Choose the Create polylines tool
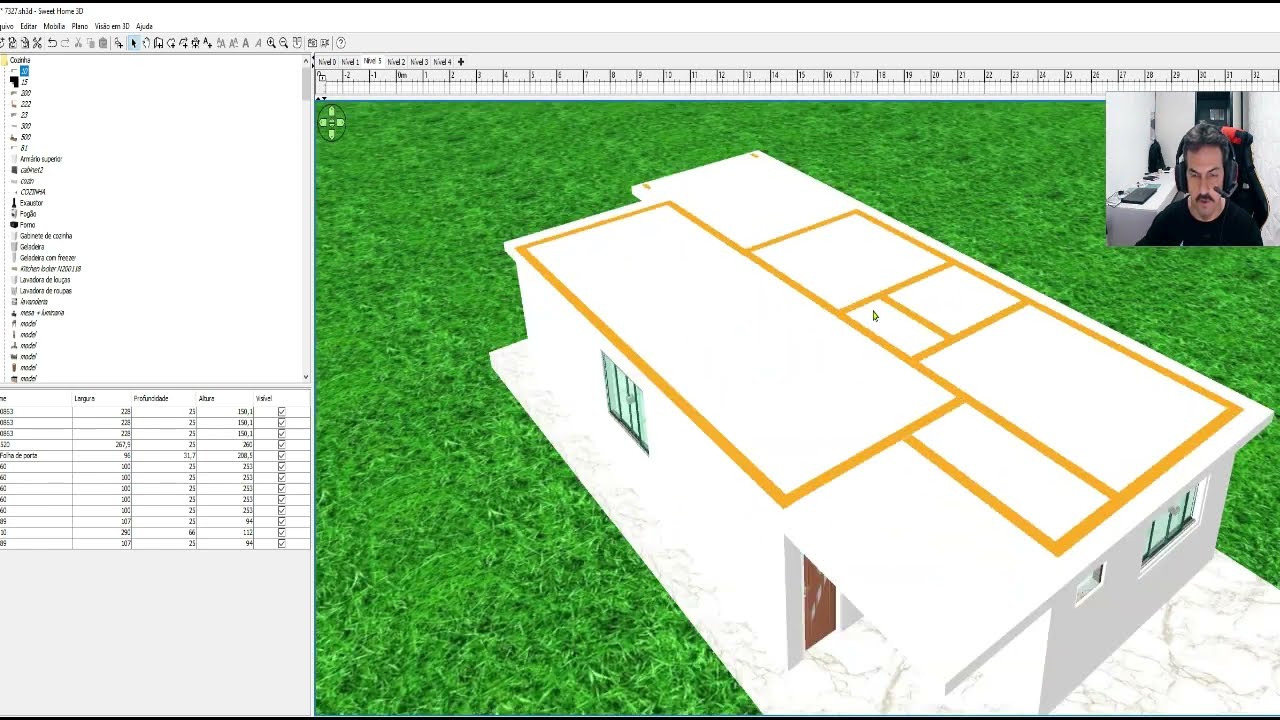Image resolution: width=1280 pixels, height=720 pixels. pos(183,43)
